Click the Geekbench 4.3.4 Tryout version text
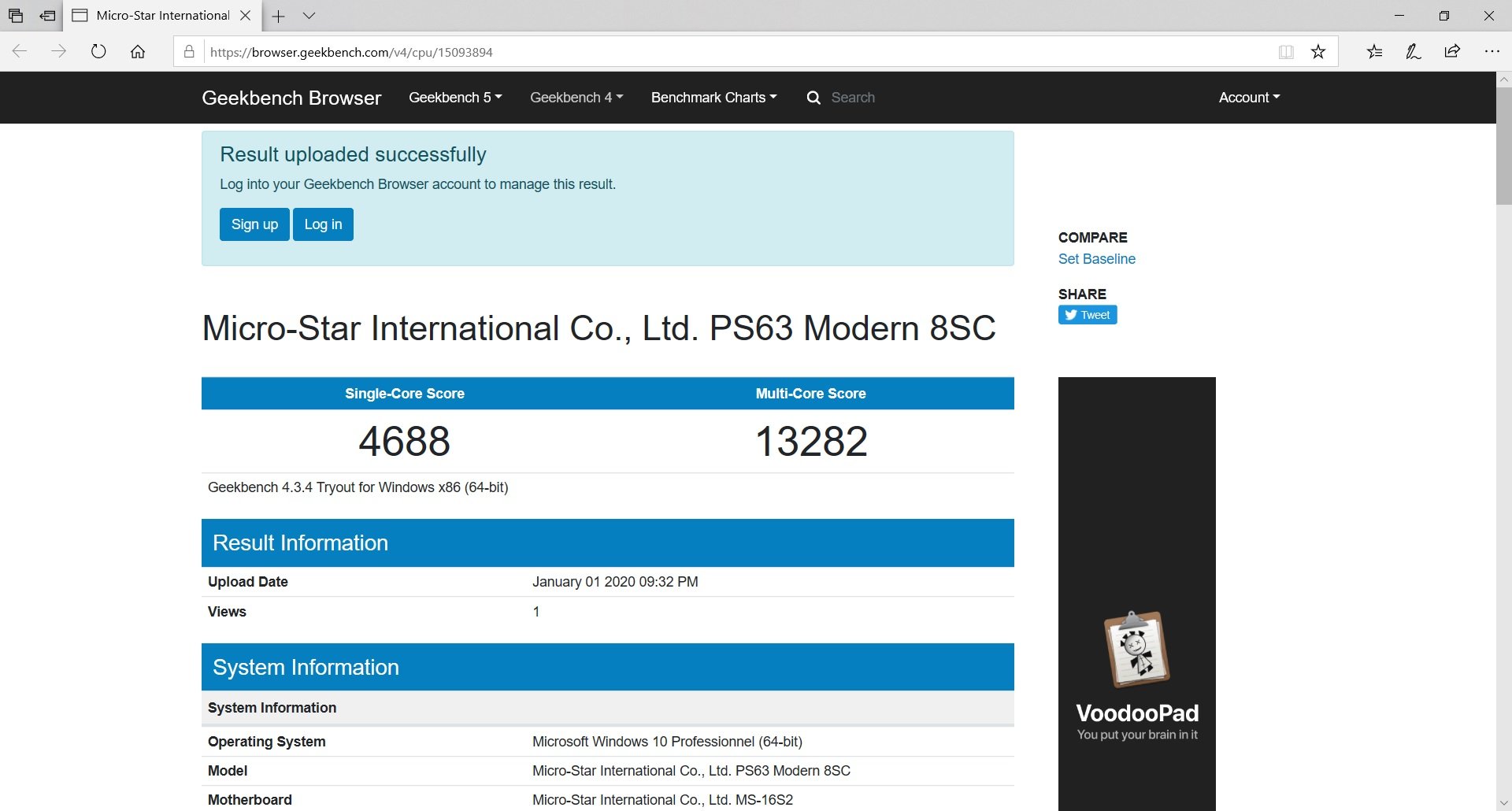Viewport: 1512px width, 811px height. pyautogui.click(x=358, y=487)
